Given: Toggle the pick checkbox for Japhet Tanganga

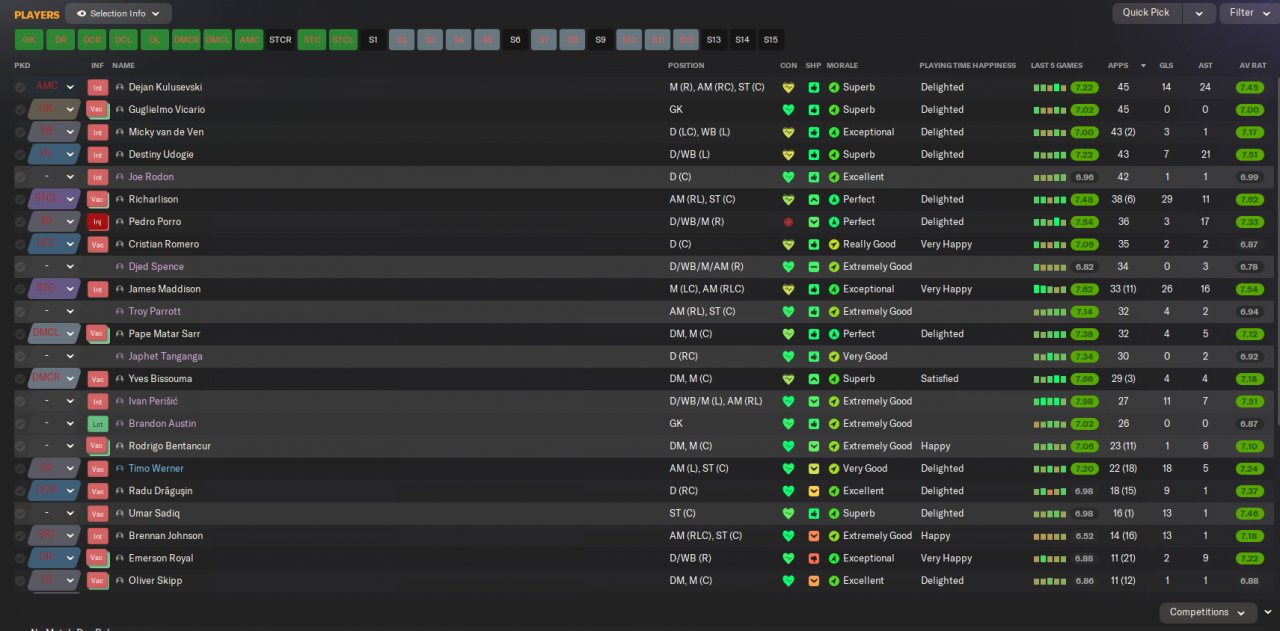Looking at the screenshot, I should tap(20, 357).
